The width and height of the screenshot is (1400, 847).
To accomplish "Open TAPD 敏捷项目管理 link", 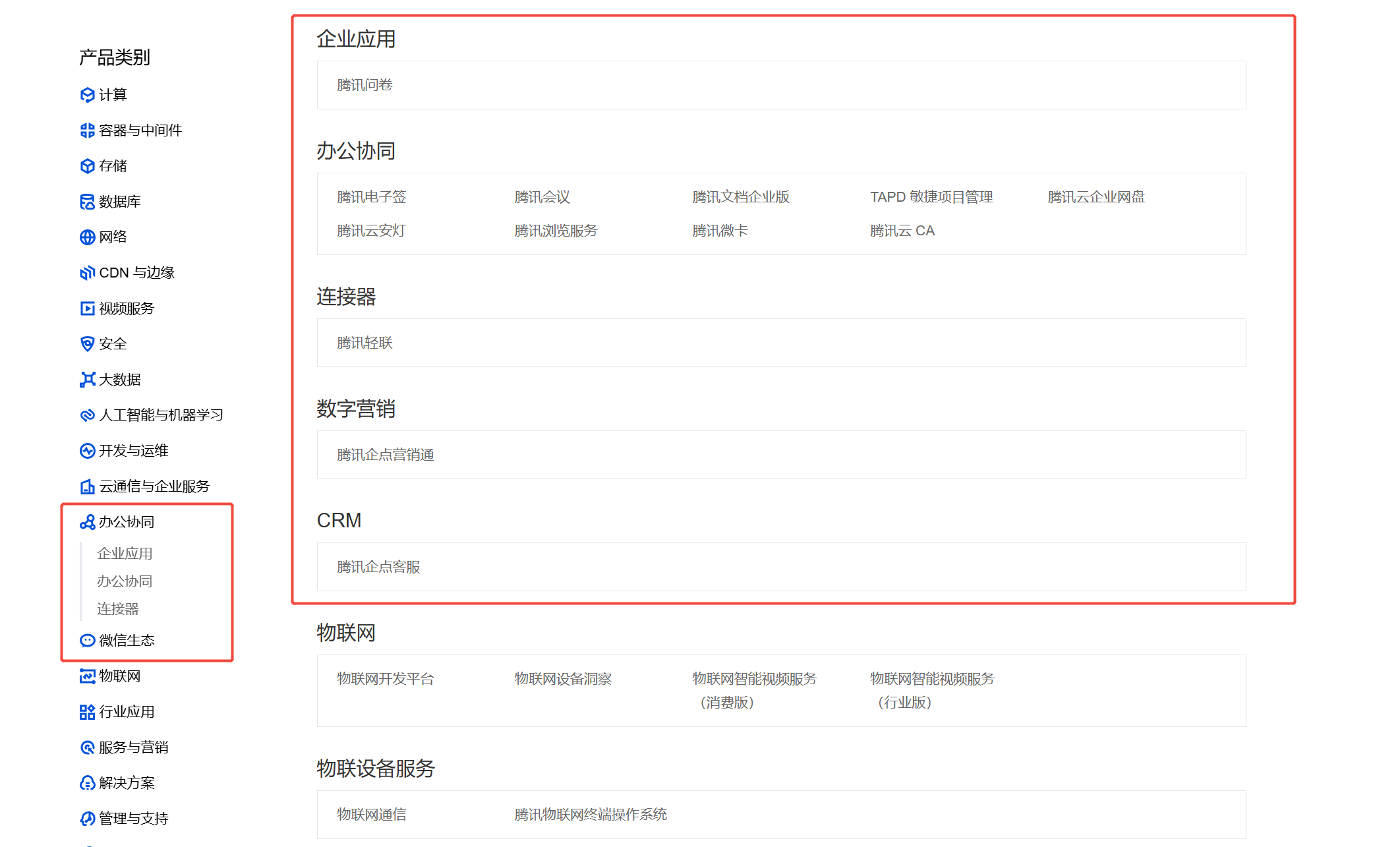I will tap(931, 197).
